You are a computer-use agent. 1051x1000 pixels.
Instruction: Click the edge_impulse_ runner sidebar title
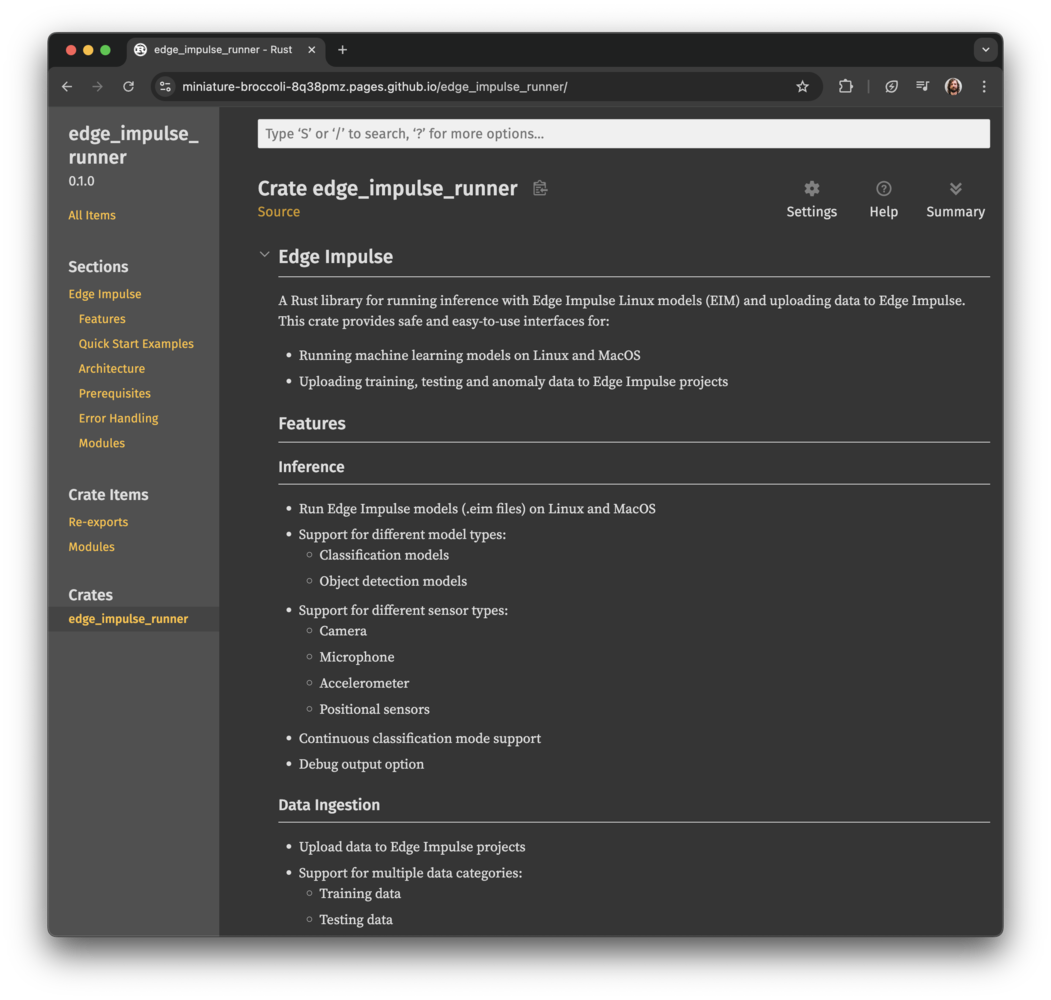133,145
